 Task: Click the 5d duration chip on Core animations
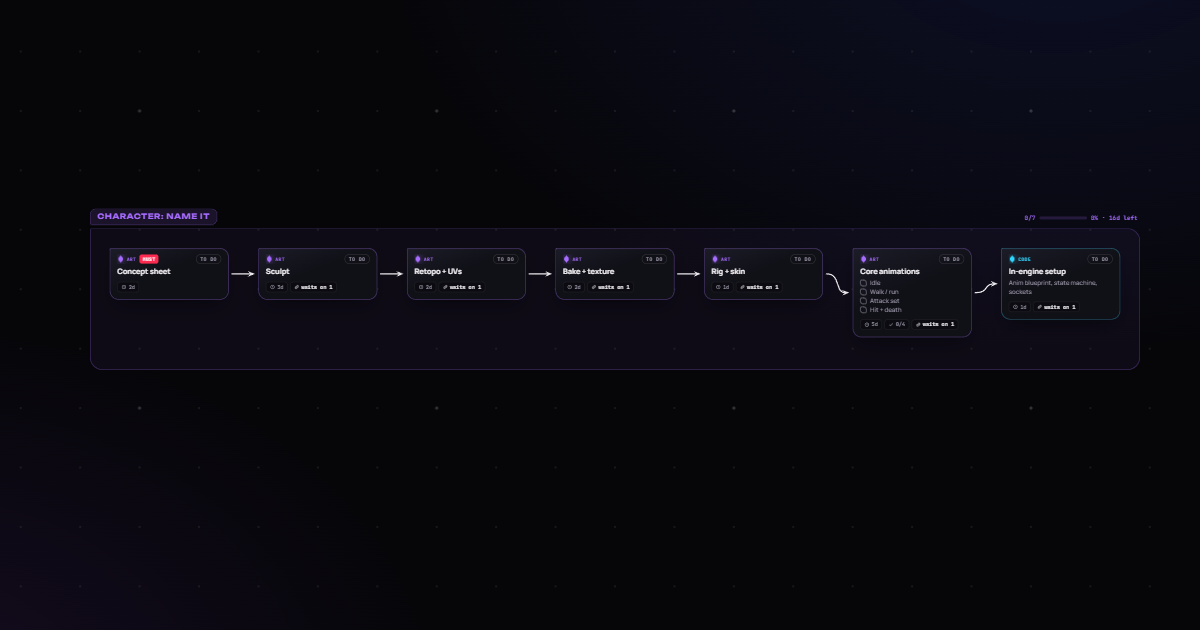pyautogui.click(x=871, y=324)
